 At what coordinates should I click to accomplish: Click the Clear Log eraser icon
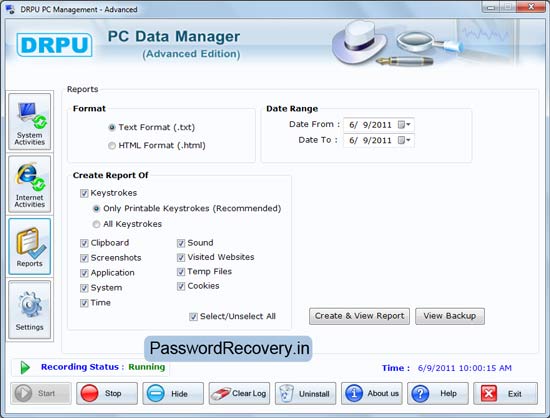click(220, 394)
